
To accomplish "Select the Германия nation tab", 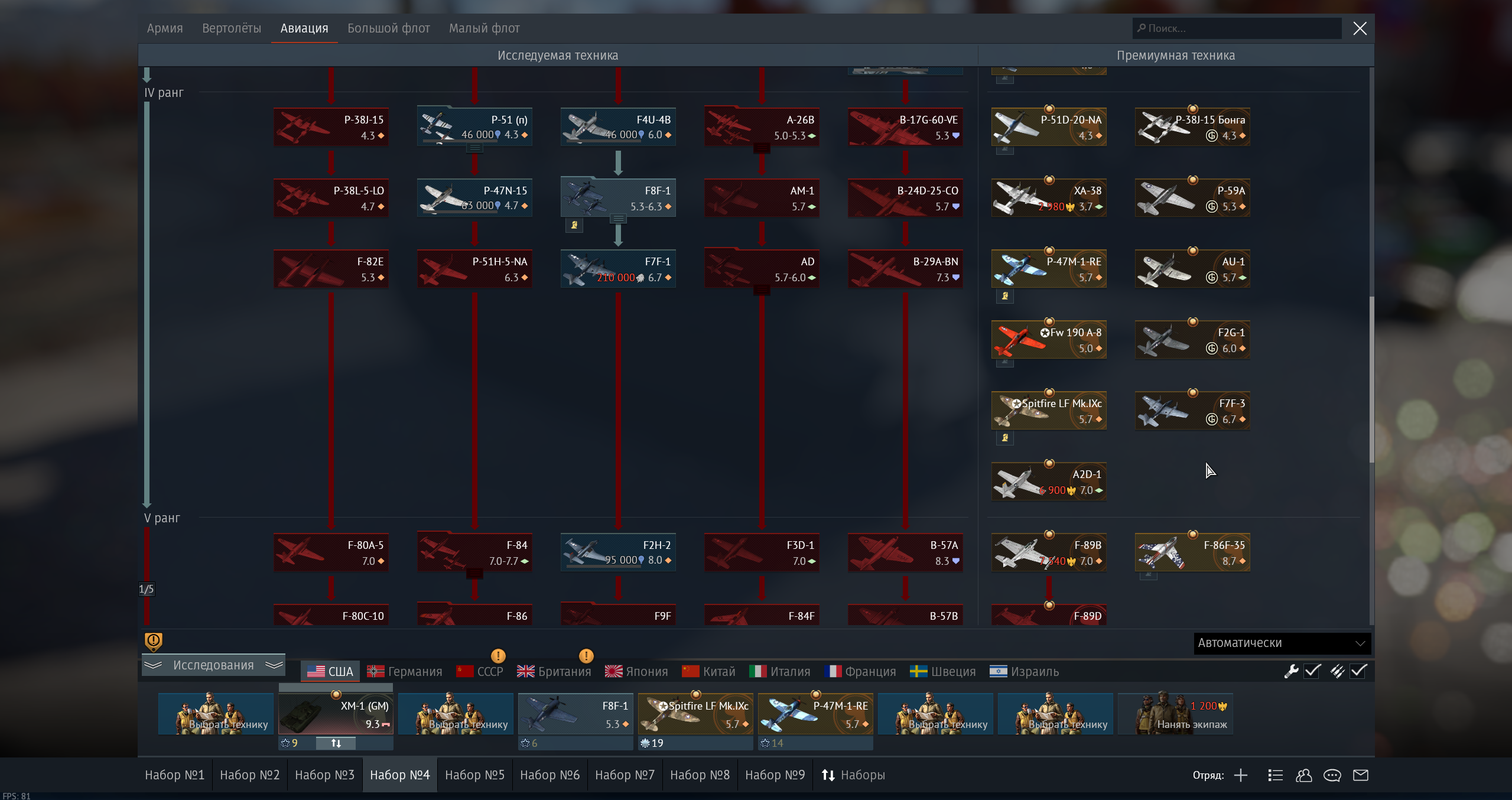I will 405,672.
